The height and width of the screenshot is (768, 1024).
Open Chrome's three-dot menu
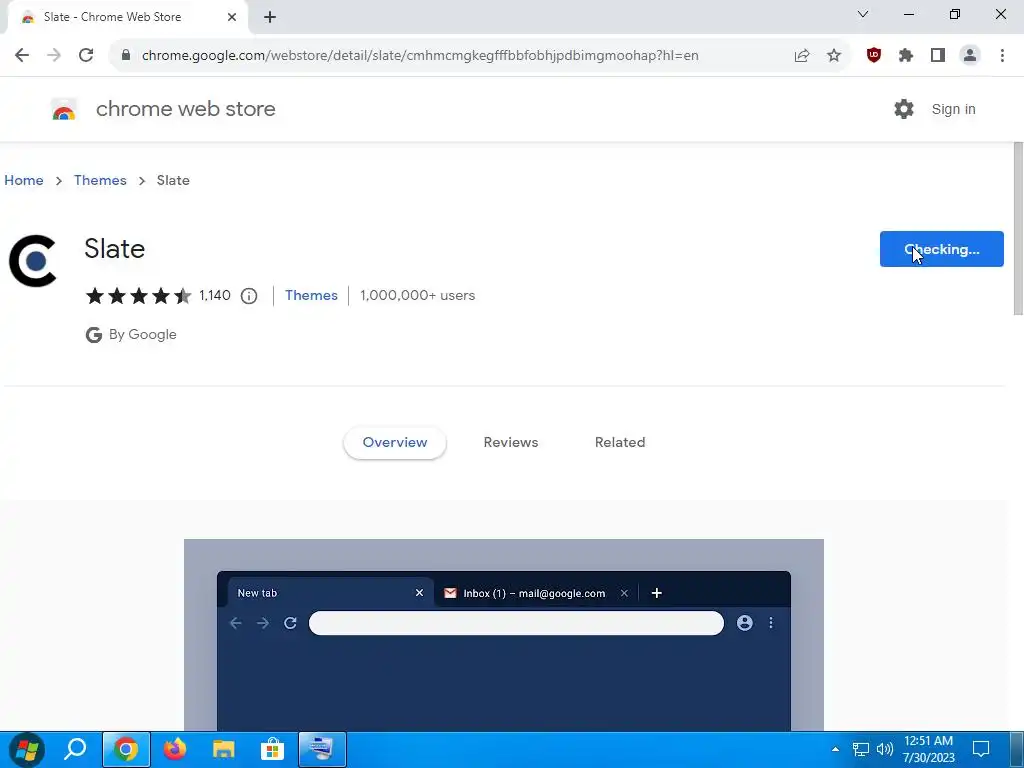(1002, 56)
